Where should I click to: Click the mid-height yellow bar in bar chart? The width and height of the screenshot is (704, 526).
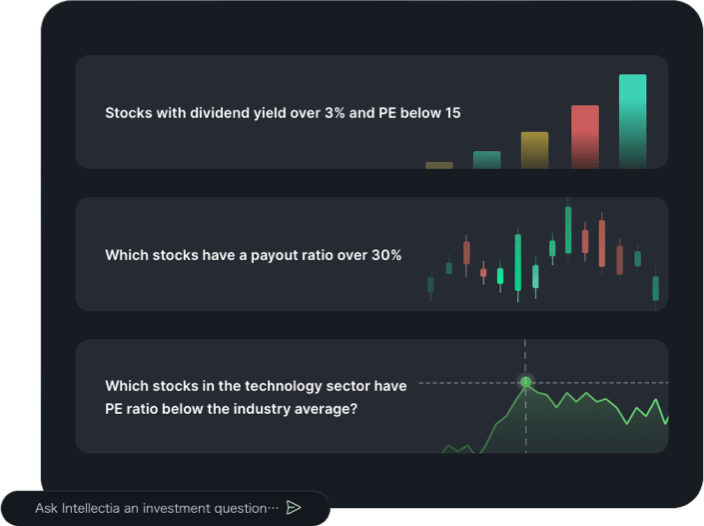[x=534, y=149]
